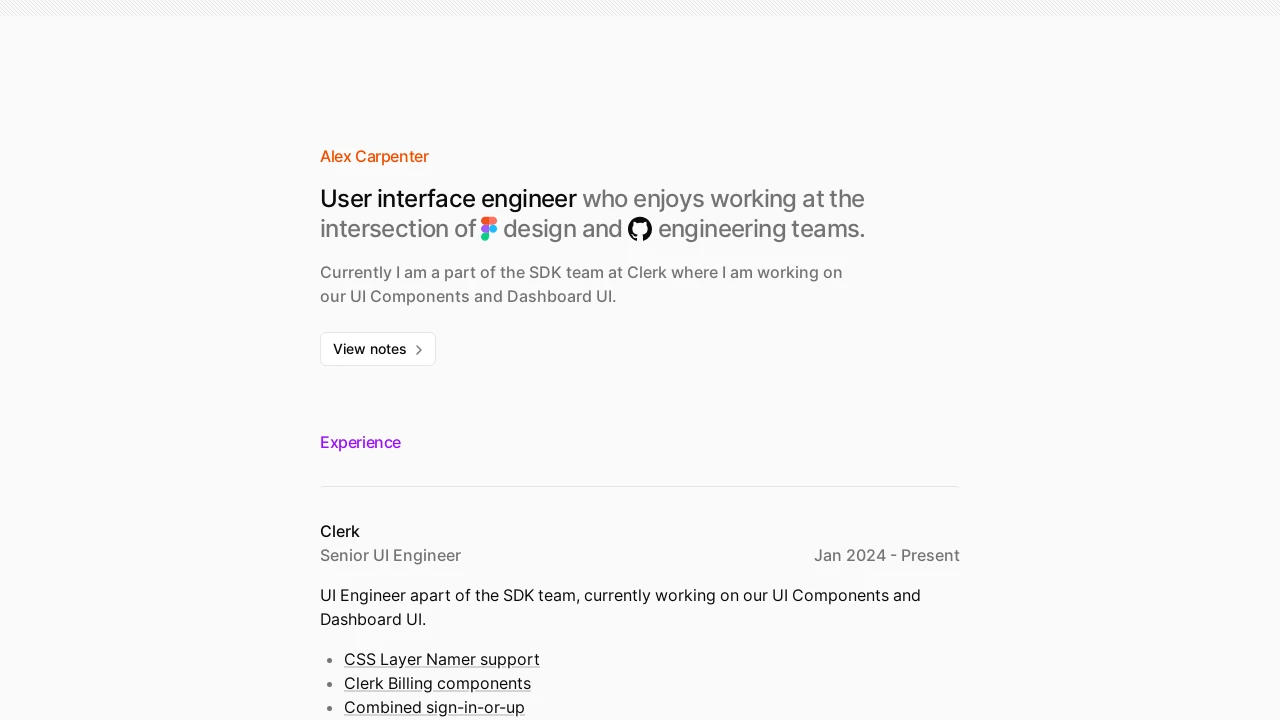
Task: Click the 'User interface engineer' headline text
Action: 448,199
